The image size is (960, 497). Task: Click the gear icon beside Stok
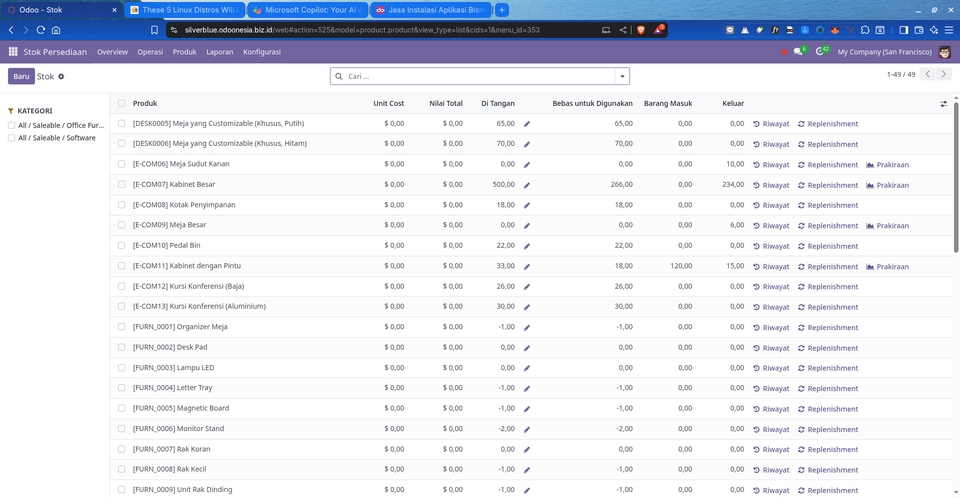coord(61,76)
